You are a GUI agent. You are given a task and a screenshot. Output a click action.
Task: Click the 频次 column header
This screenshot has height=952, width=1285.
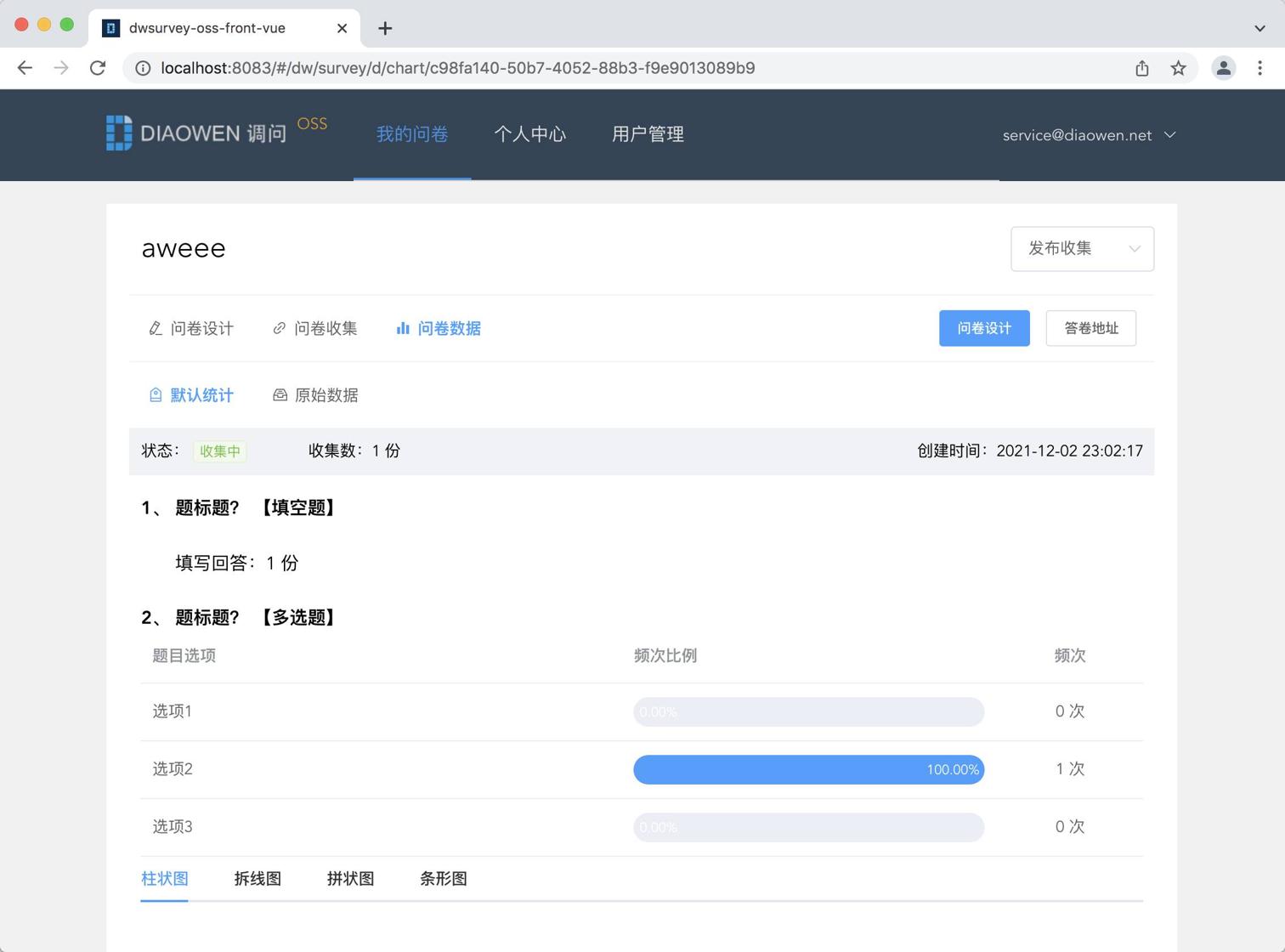[1070, 656]
